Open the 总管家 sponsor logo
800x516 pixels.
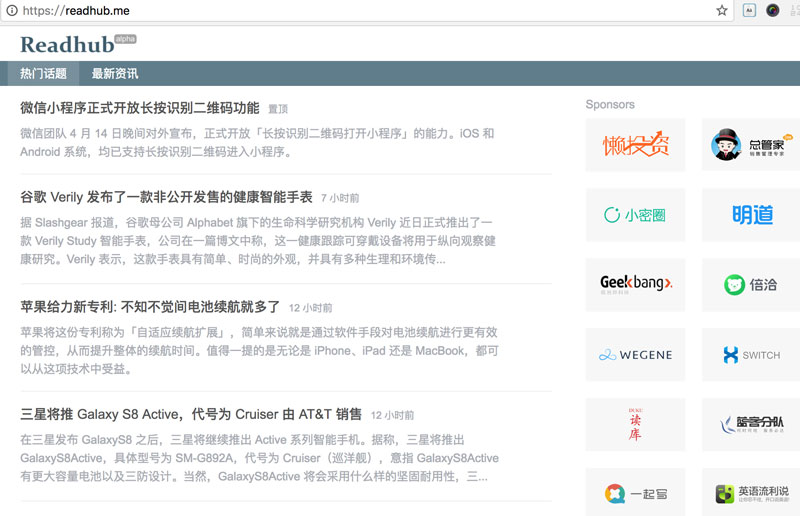[x=751, y=144]
